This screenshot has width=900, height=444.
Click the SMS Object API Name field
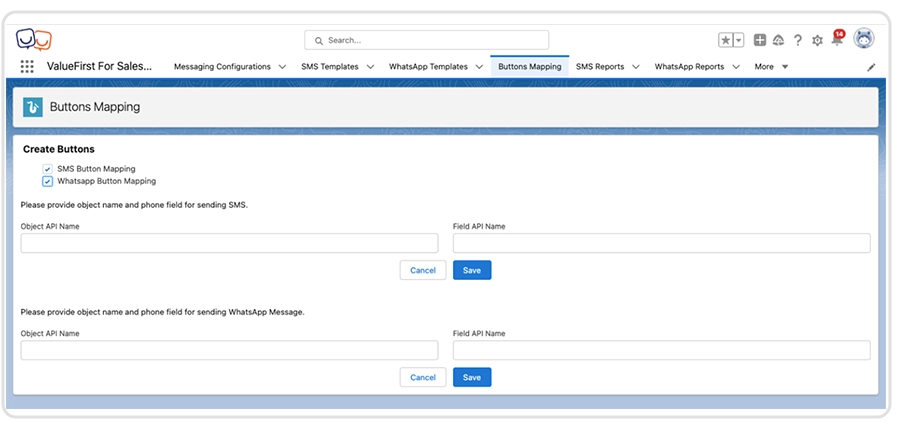(229, 243)
